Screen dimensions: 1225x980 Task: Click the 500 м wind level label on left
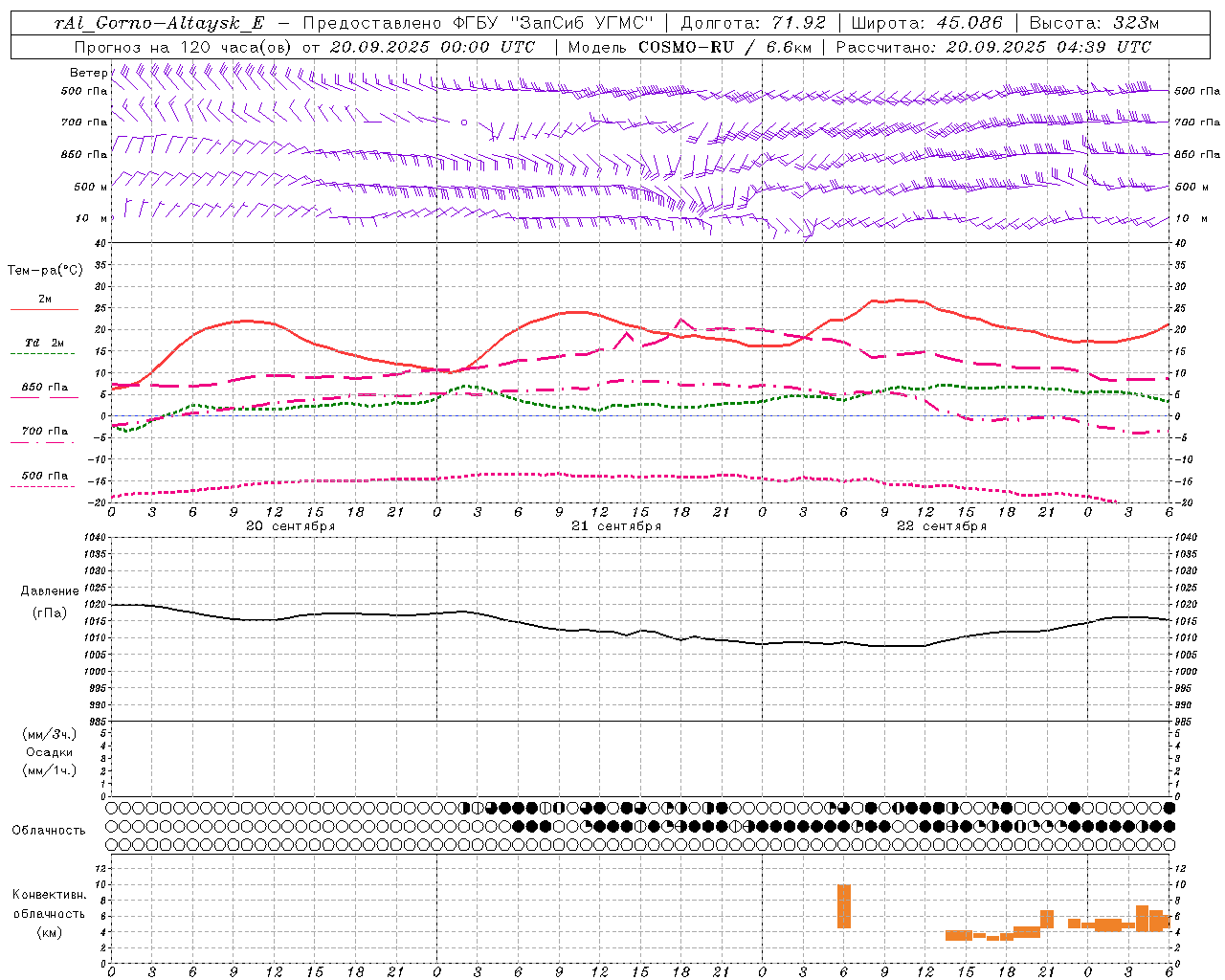[x=91, y=187]
